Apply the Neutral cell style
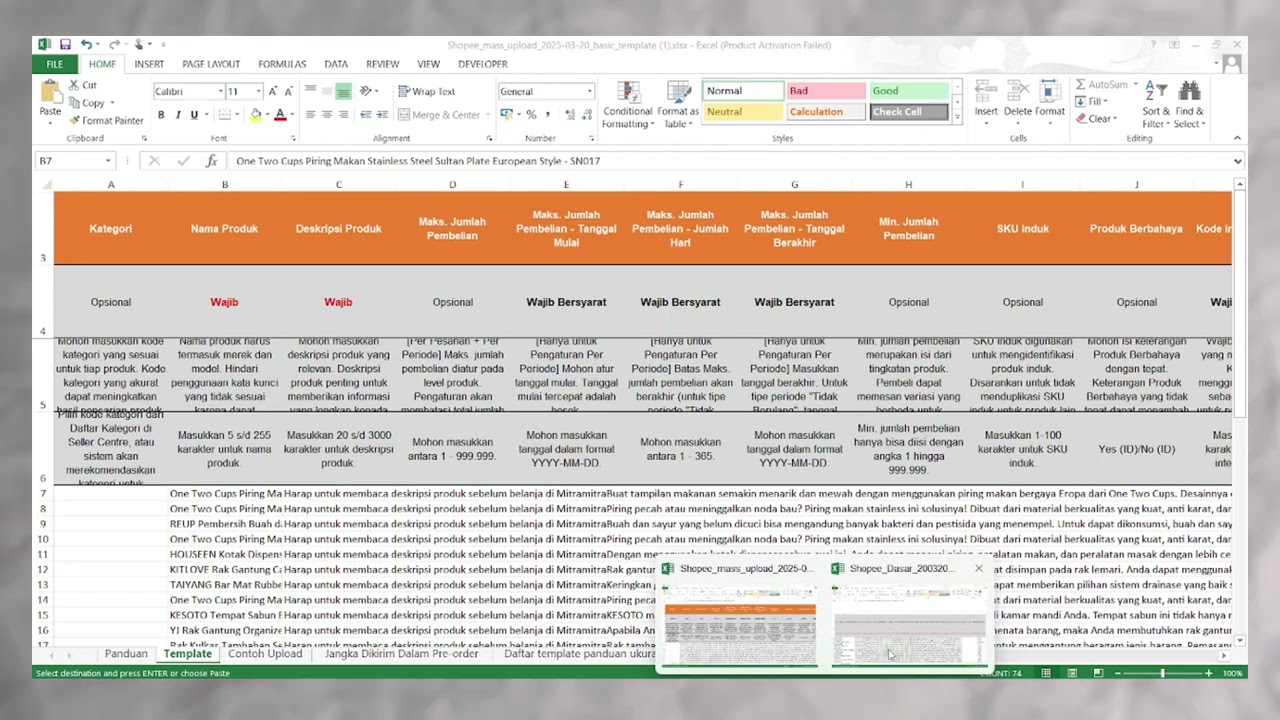Image resolution: width=1280 pixels, height=720 pixels. coord(742,112)
